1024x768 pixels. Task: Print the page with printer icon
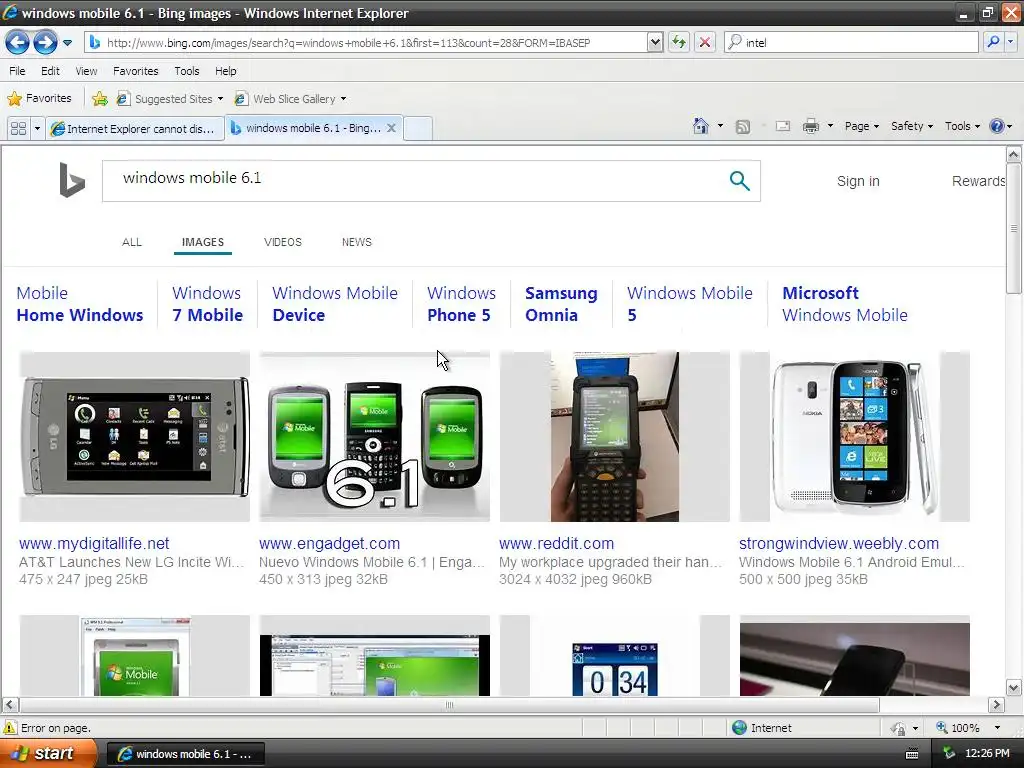pyautogui.click(x=810, y=127)
